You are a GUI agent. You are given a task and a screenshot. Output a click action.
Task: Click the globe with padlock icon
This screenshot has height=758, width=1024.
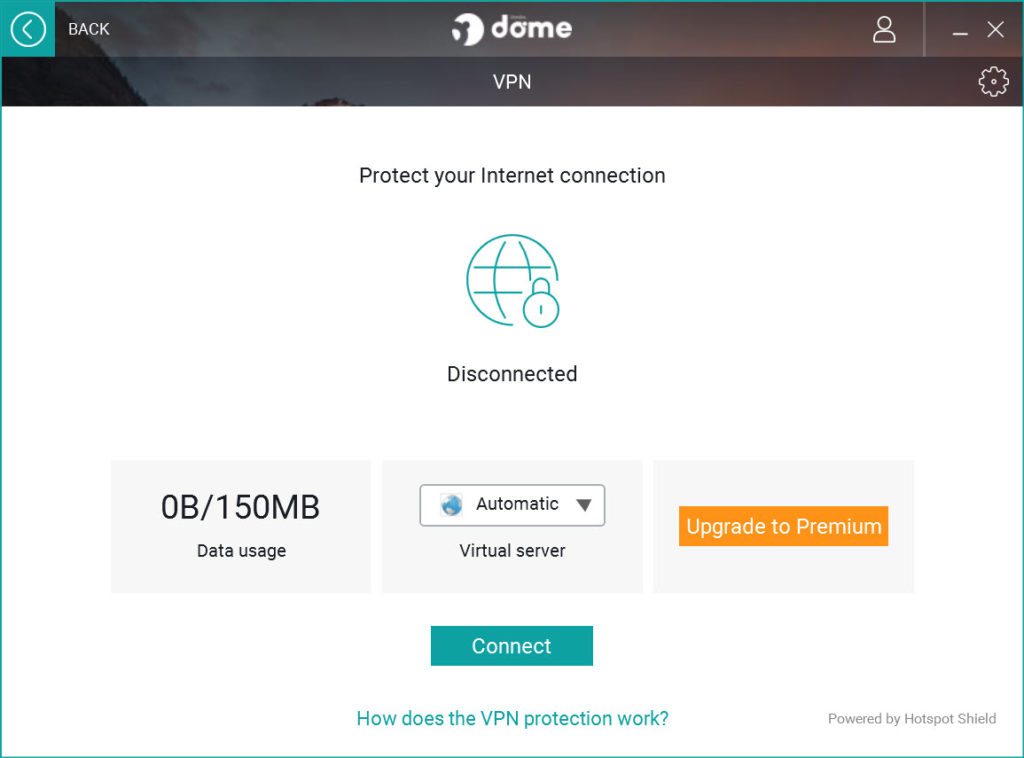pyautogui.click(x=513, y=281)
